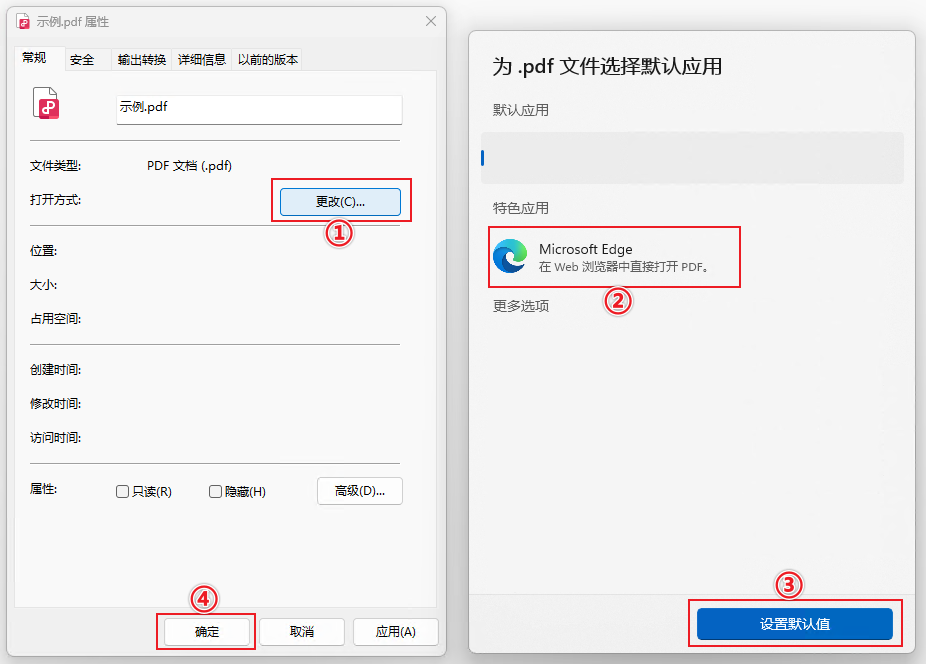The height and width of the screenshot is (664, 926).
Task: Expand 更多选项 in the app chooser
Action: tap(521, 306)
